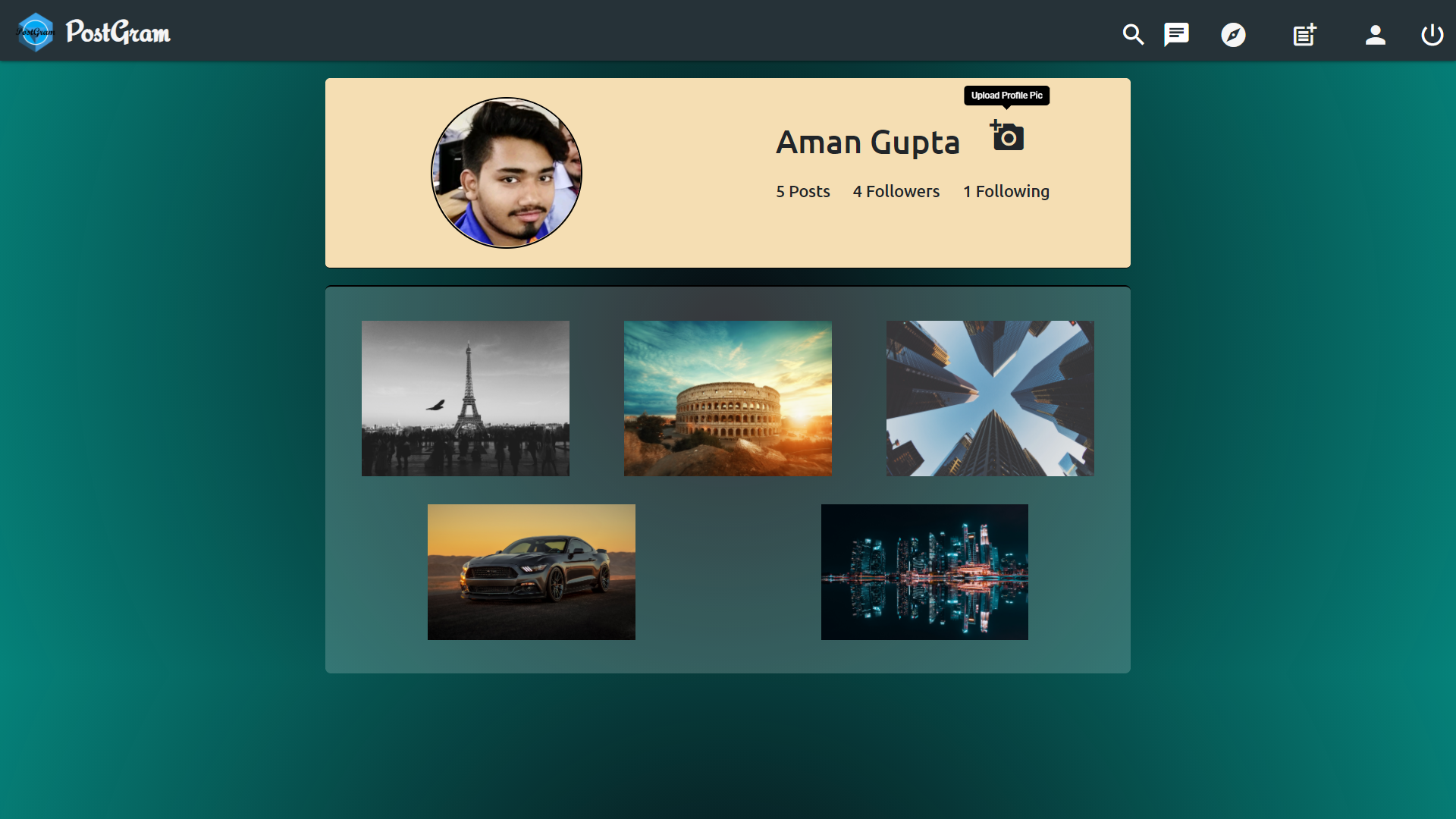
Task: Open the Mustang car post
Action: (x=531, y=572)
